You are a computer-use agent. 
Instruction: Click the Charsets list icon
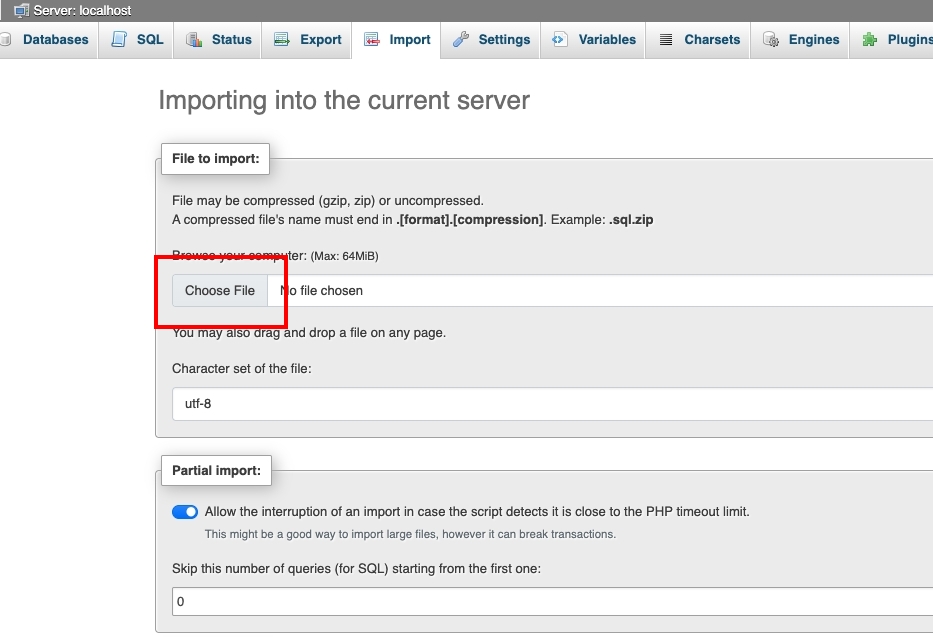pos(666,39)
